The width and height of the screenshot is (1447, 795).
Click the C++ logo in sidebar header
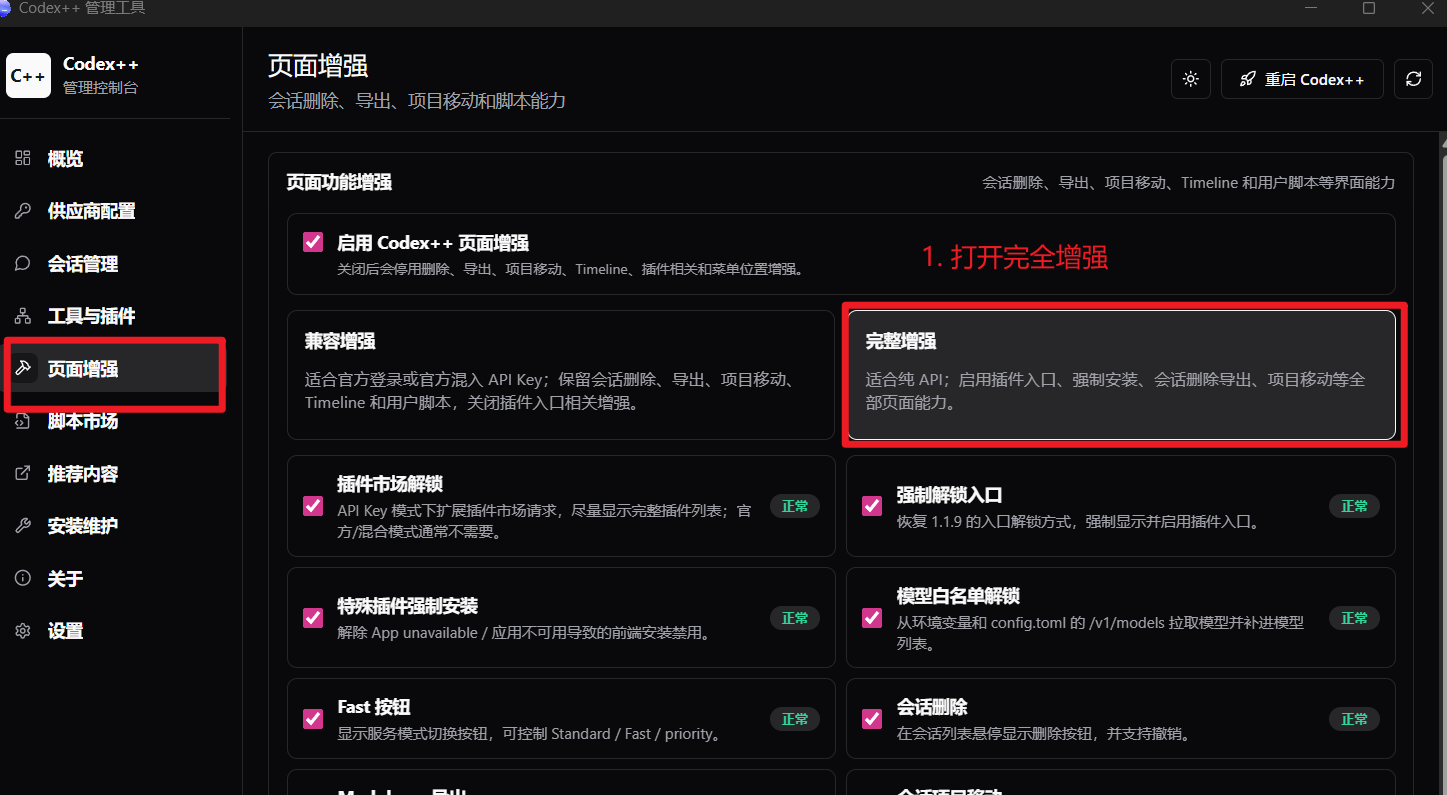point(28,76)
